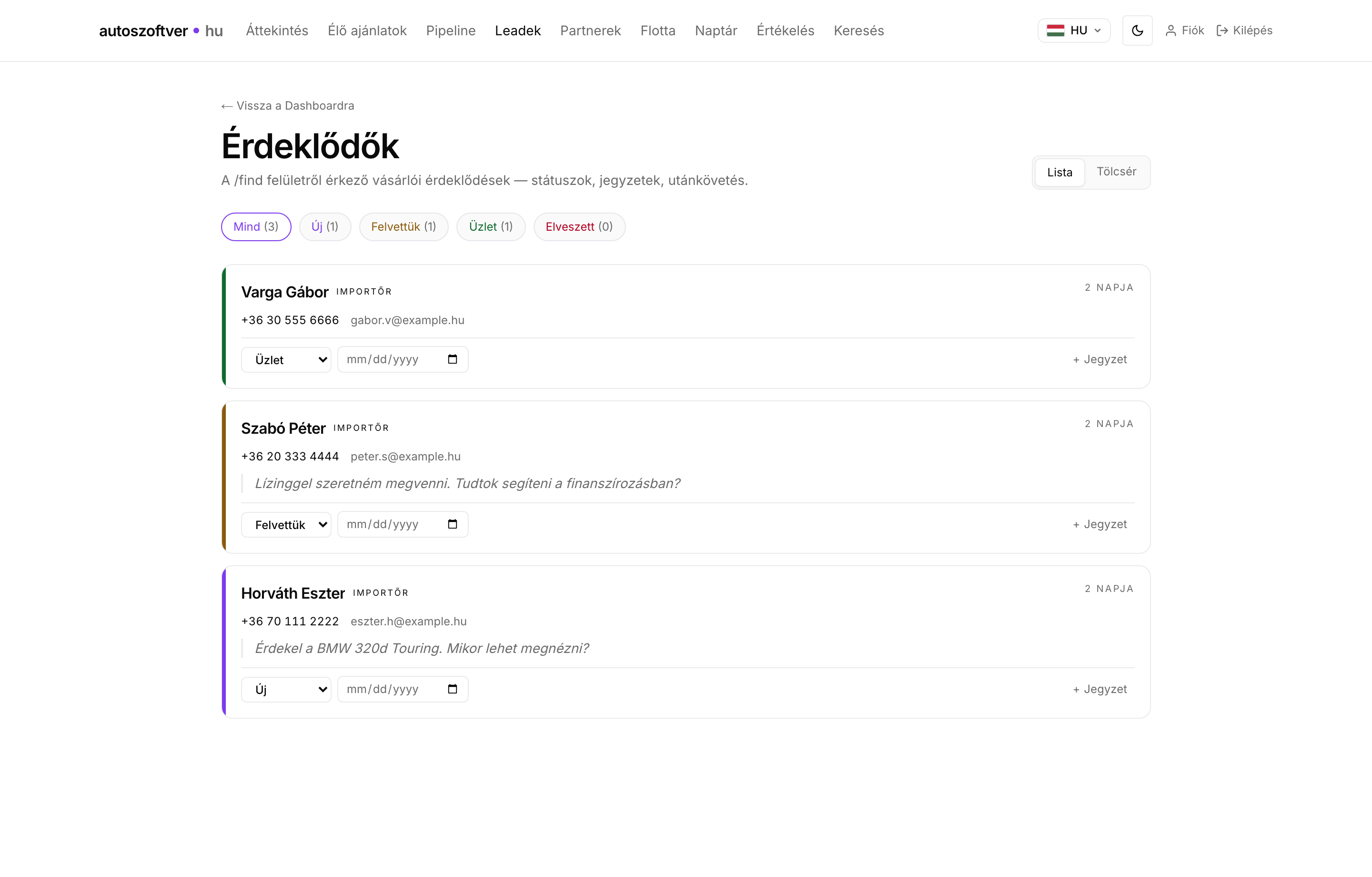The image size is (1372, 877).
Task: Open the calendar picker in Varga Gábor's date field
Action: [x=453, y=359]
